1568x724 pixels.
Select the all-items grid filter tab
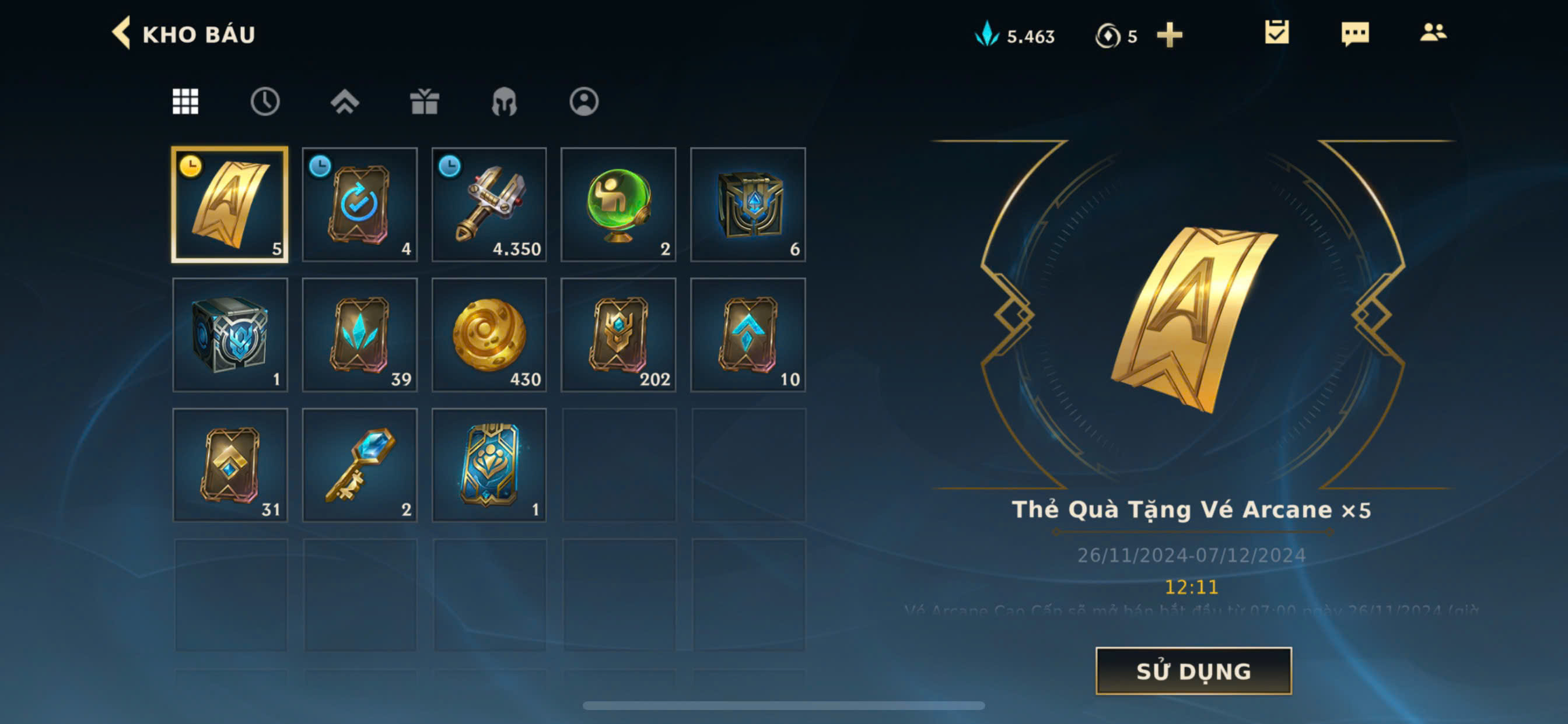coord(185,101)
